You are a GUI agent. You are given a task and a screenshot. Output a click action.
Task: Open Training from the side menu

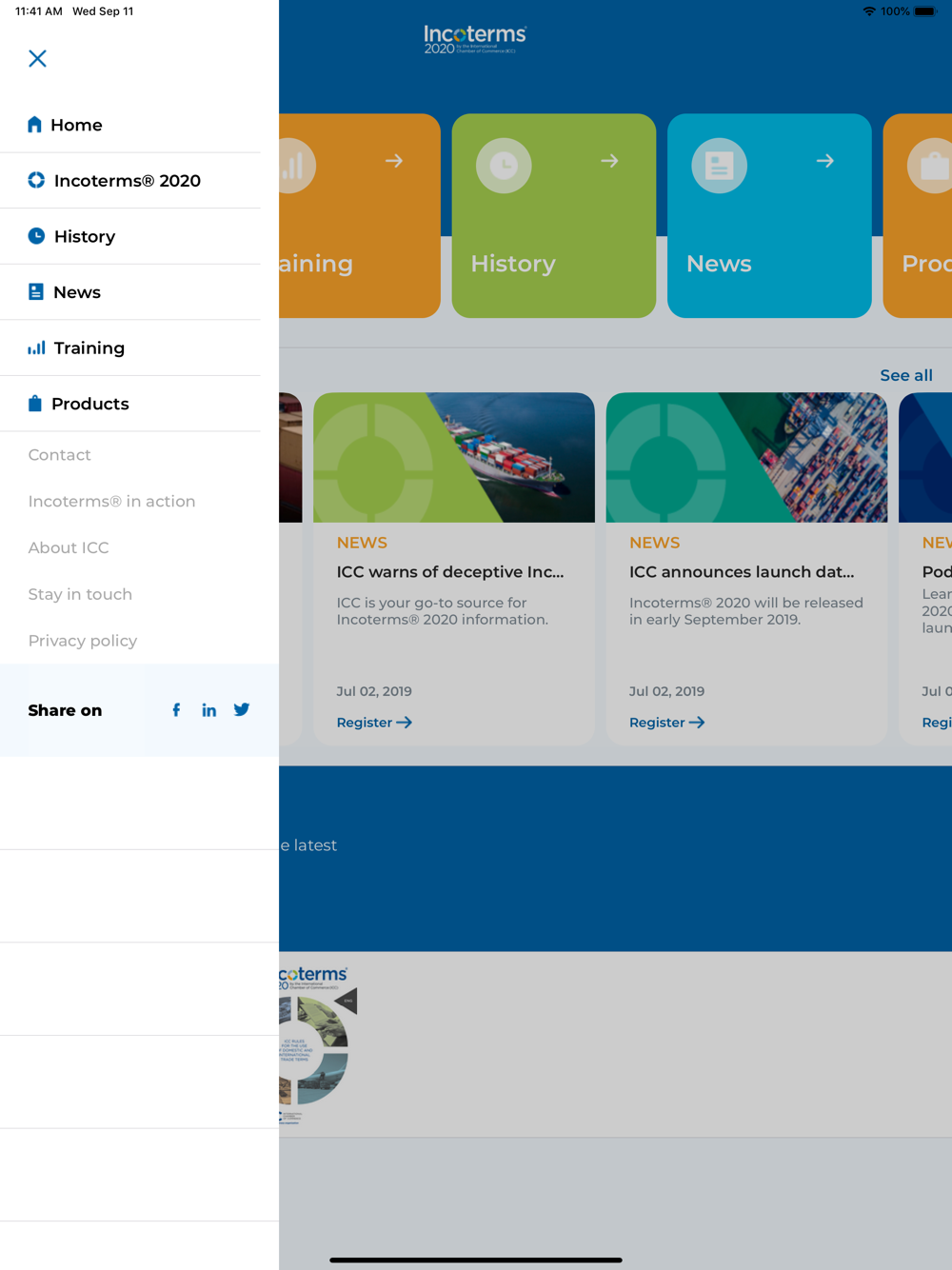pyautogui.click(x=130, y=347)
